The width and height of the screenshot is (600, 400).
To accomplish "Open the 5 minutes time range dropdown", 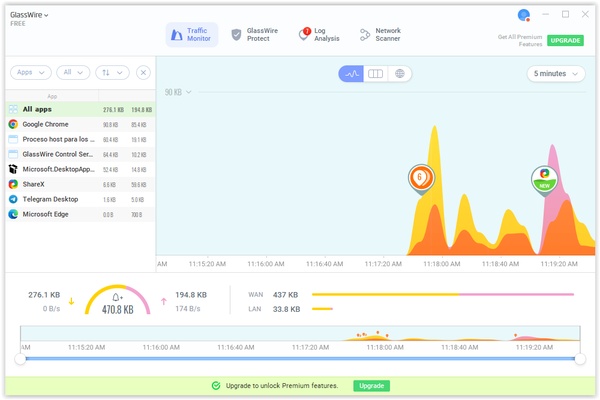I will click(555, 74).
